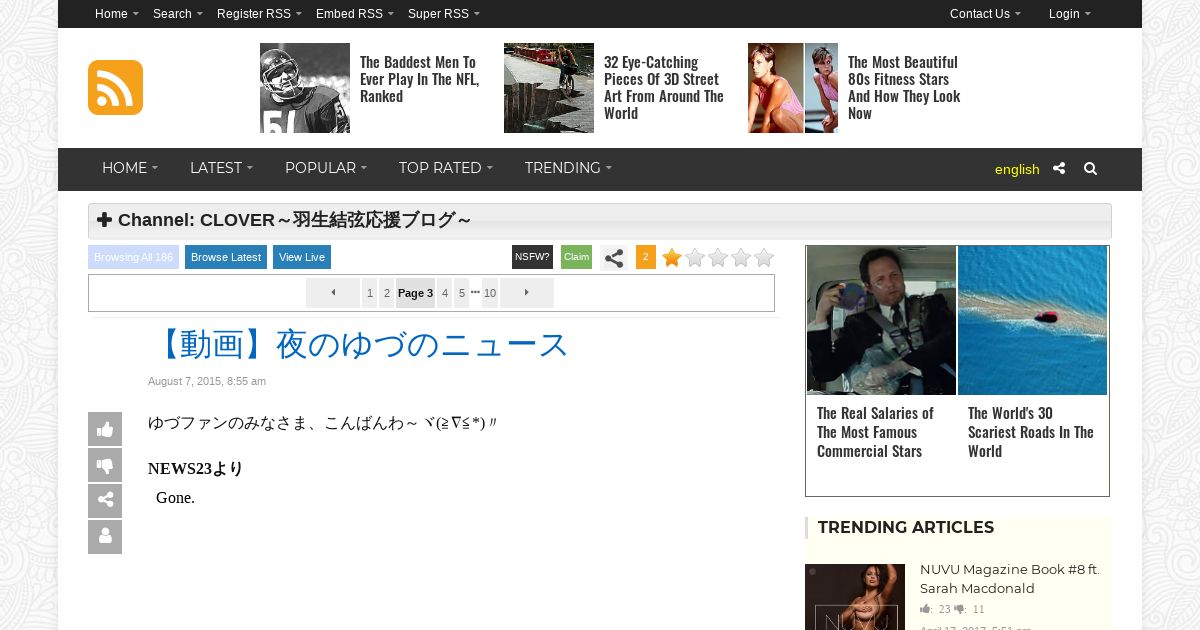Go to next page arrow
This screenshot has width=1200, height=630.
(527, 293)
